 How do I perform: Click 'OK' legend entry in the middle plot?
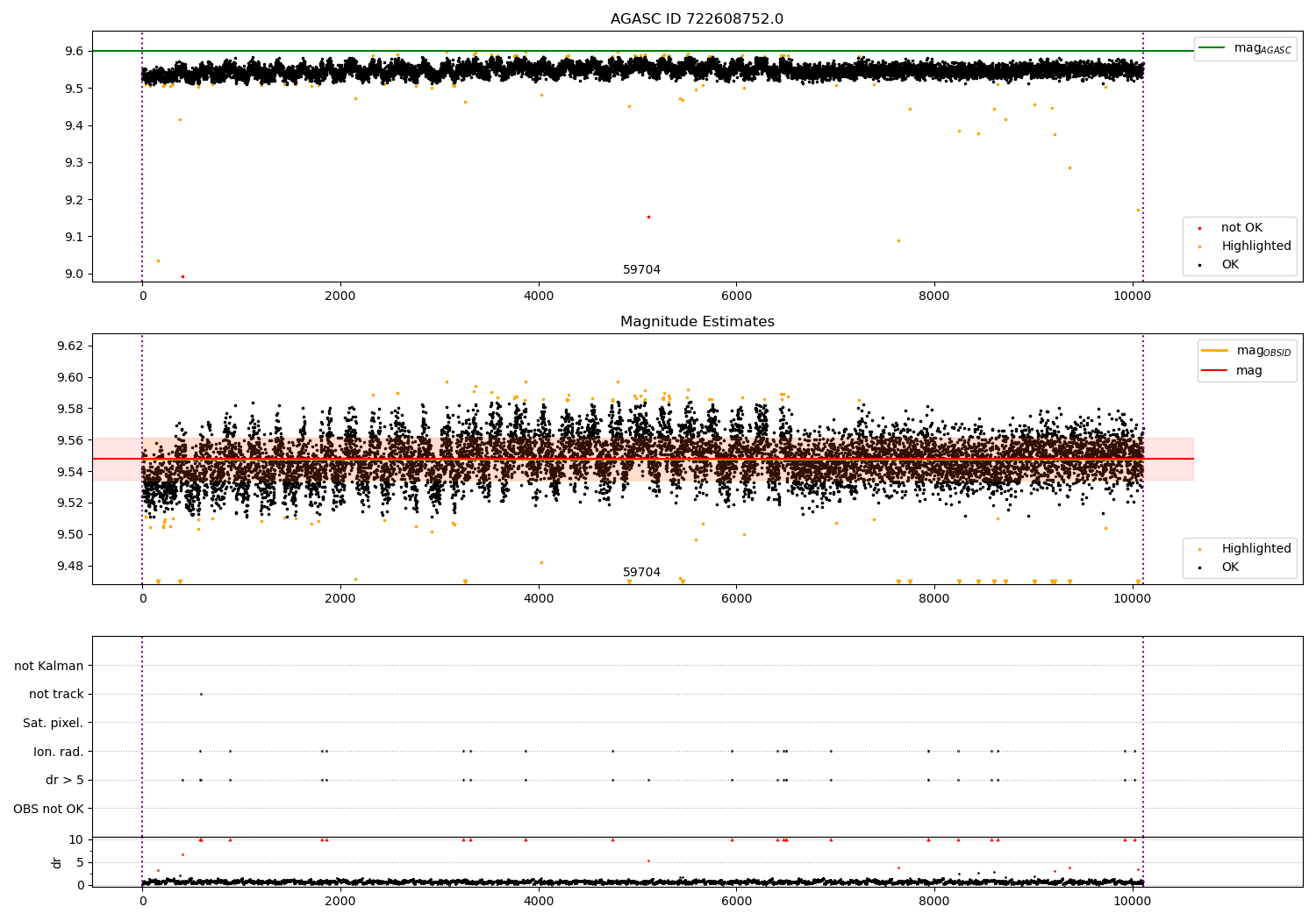pyautogui.click(x=1230, y=568)
